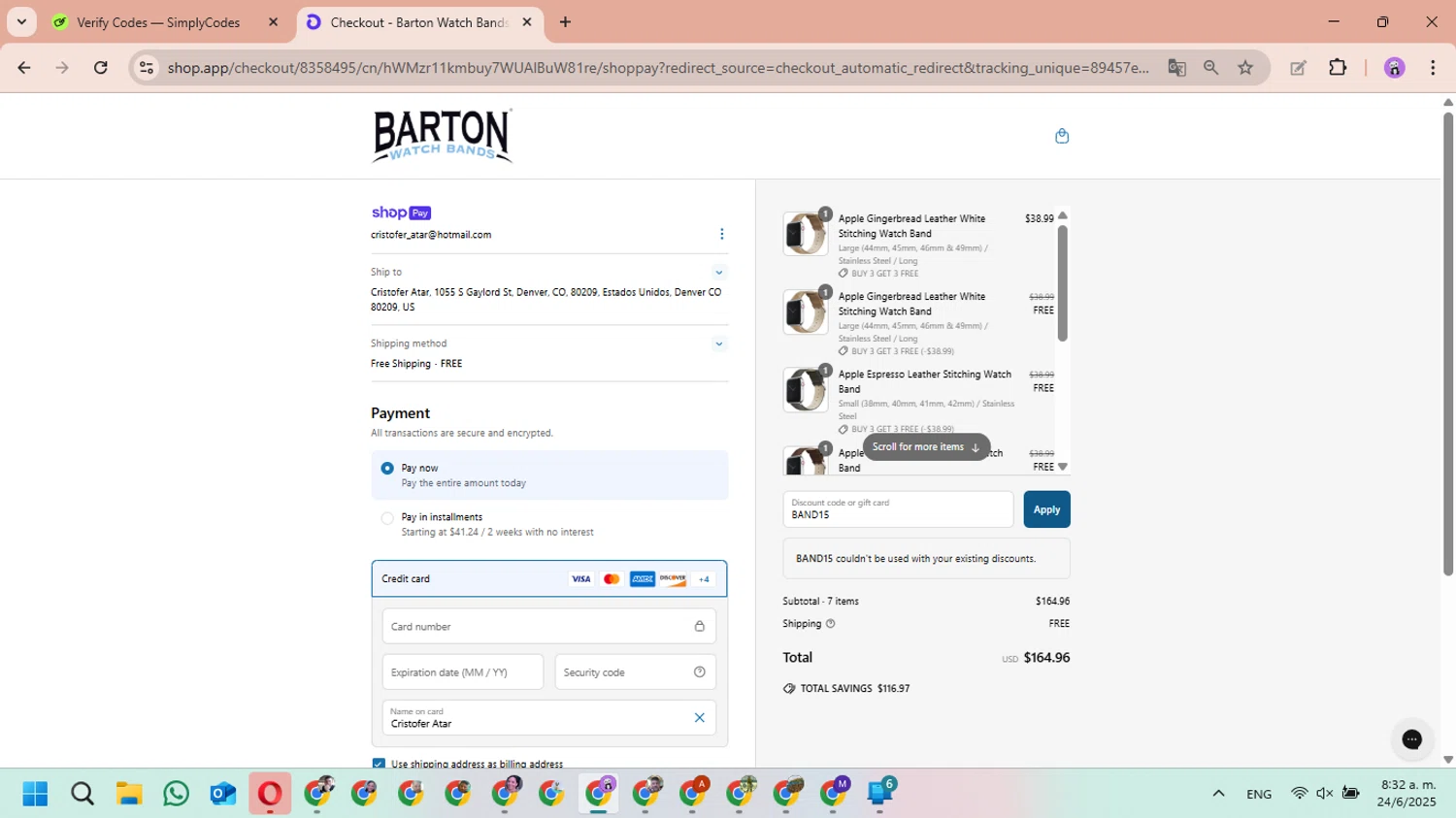Open the zoom magnifier in address bar
The width and height of the screenshot is (1456, 818).
pyautogui.click(x=1210, y=68)
